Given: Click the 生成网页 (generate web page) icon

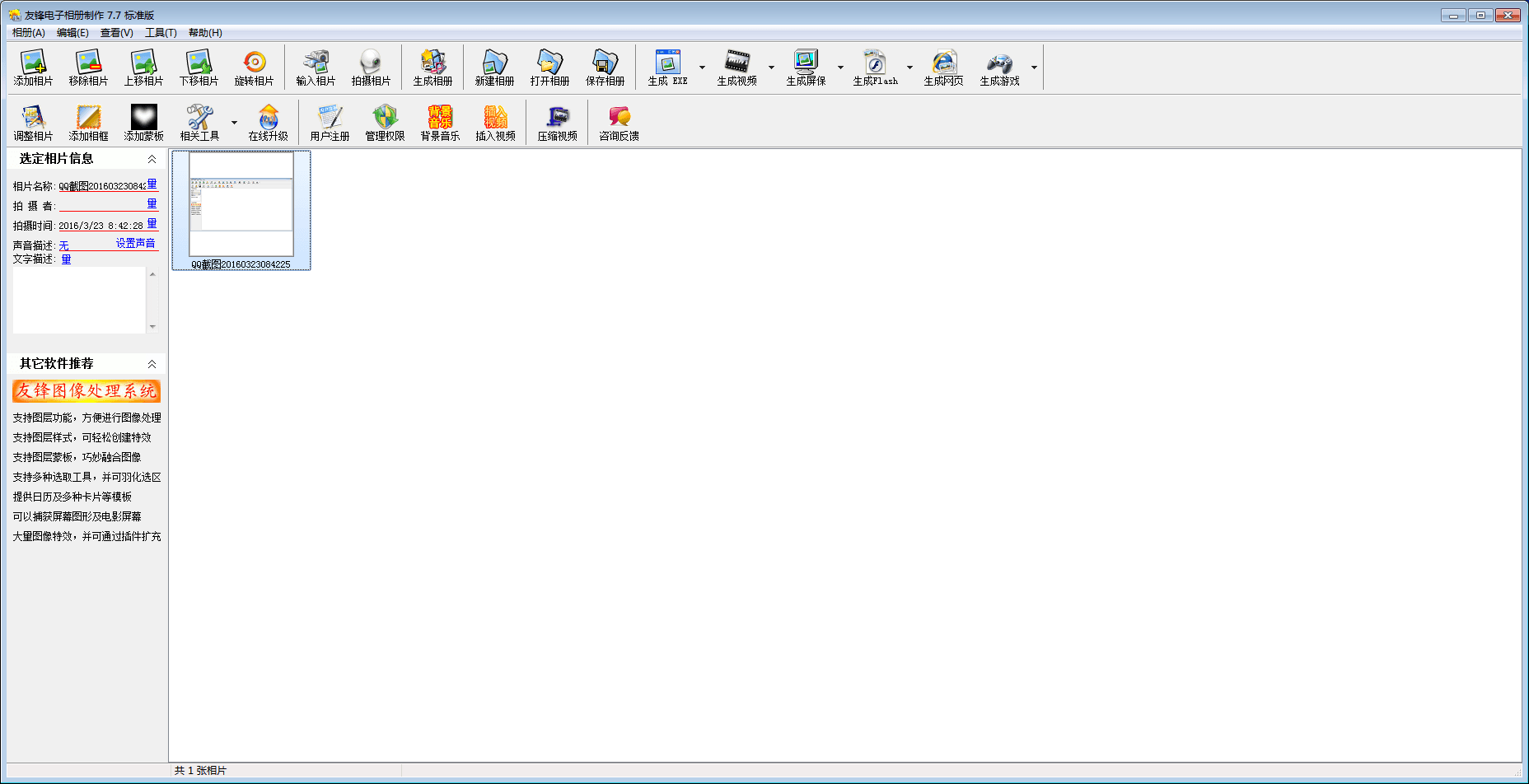Looking at the screenshot, I should [943, 68].
